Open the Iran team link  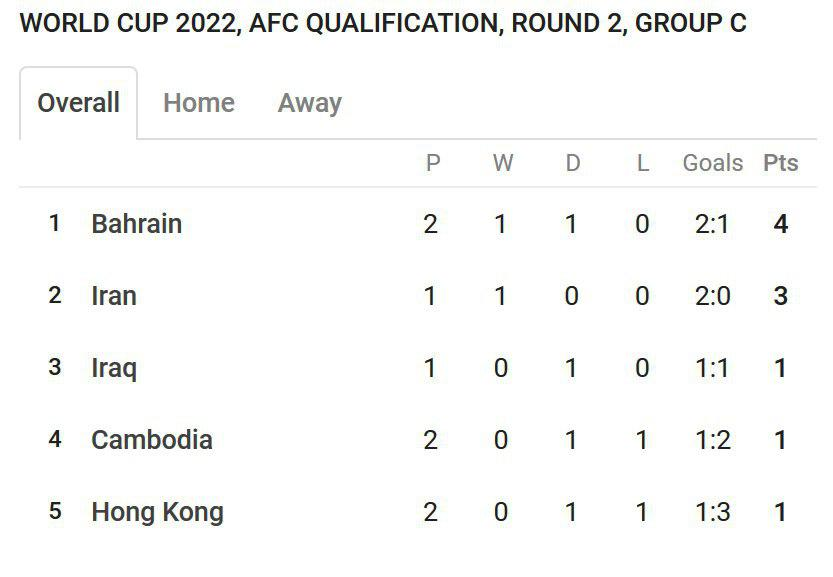coord(114,296)
